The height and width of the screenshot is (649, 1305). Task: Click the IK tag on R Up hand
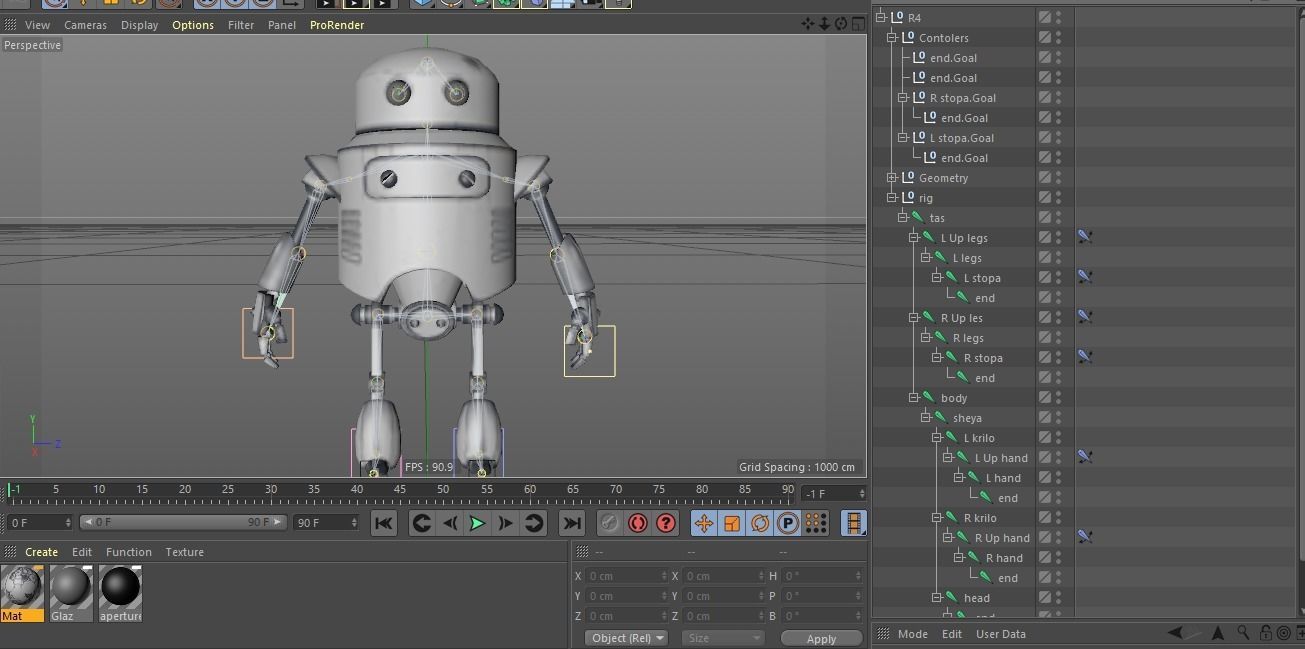point(1084,537)
